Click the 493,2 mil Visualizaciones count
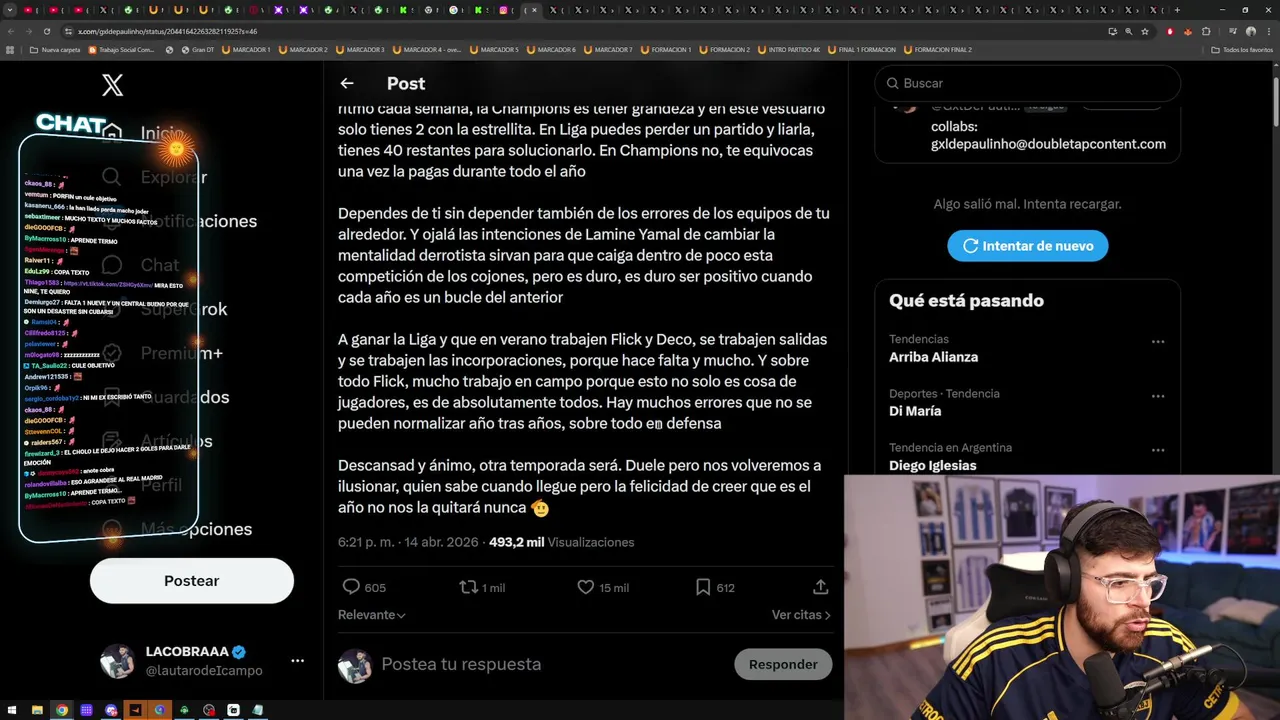Image resolution: width=1280 pixels, height=720 pixels. pos(561,542)
